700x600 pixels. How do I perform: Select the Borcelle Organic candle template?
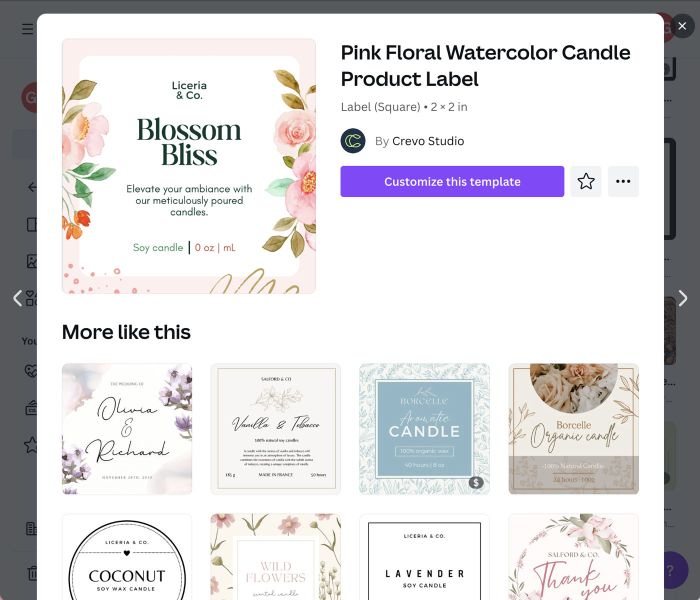pyautogui.click(x=574, y=429)
